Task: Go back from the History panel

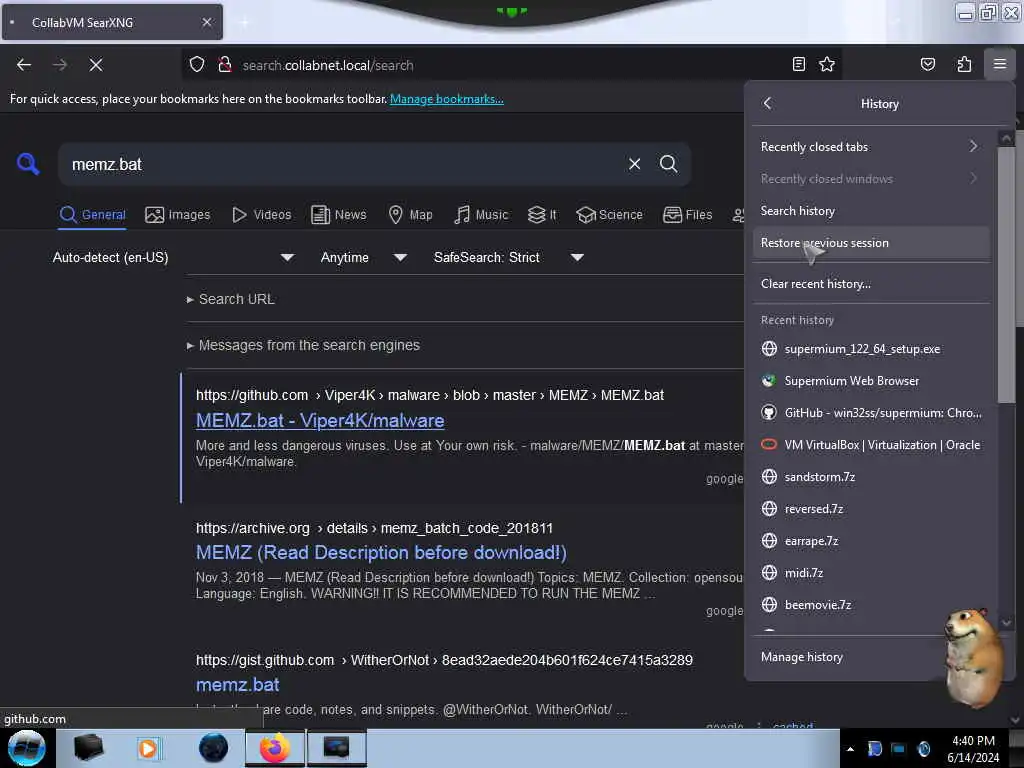Action: [x=767, y=103]
